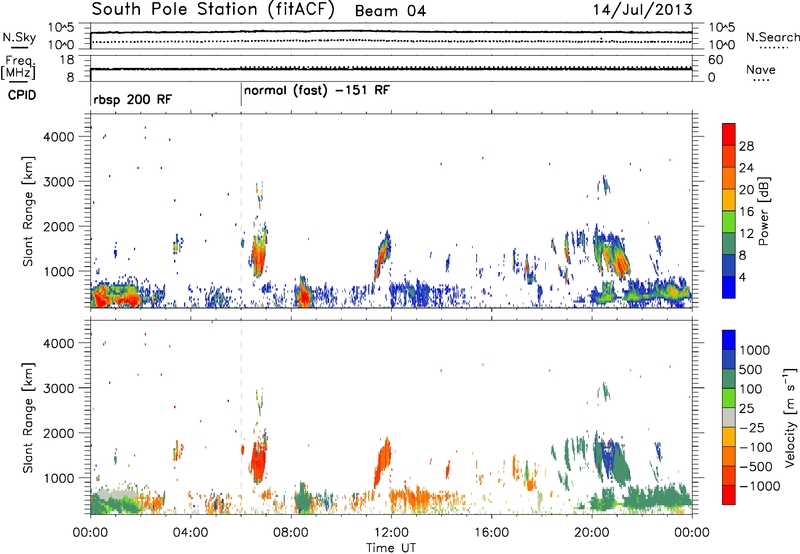The height and width of the screenshot is (554, 800).
Task: Click the 'Slant Range [km]' label of power panel
Action: click(28, 211)
